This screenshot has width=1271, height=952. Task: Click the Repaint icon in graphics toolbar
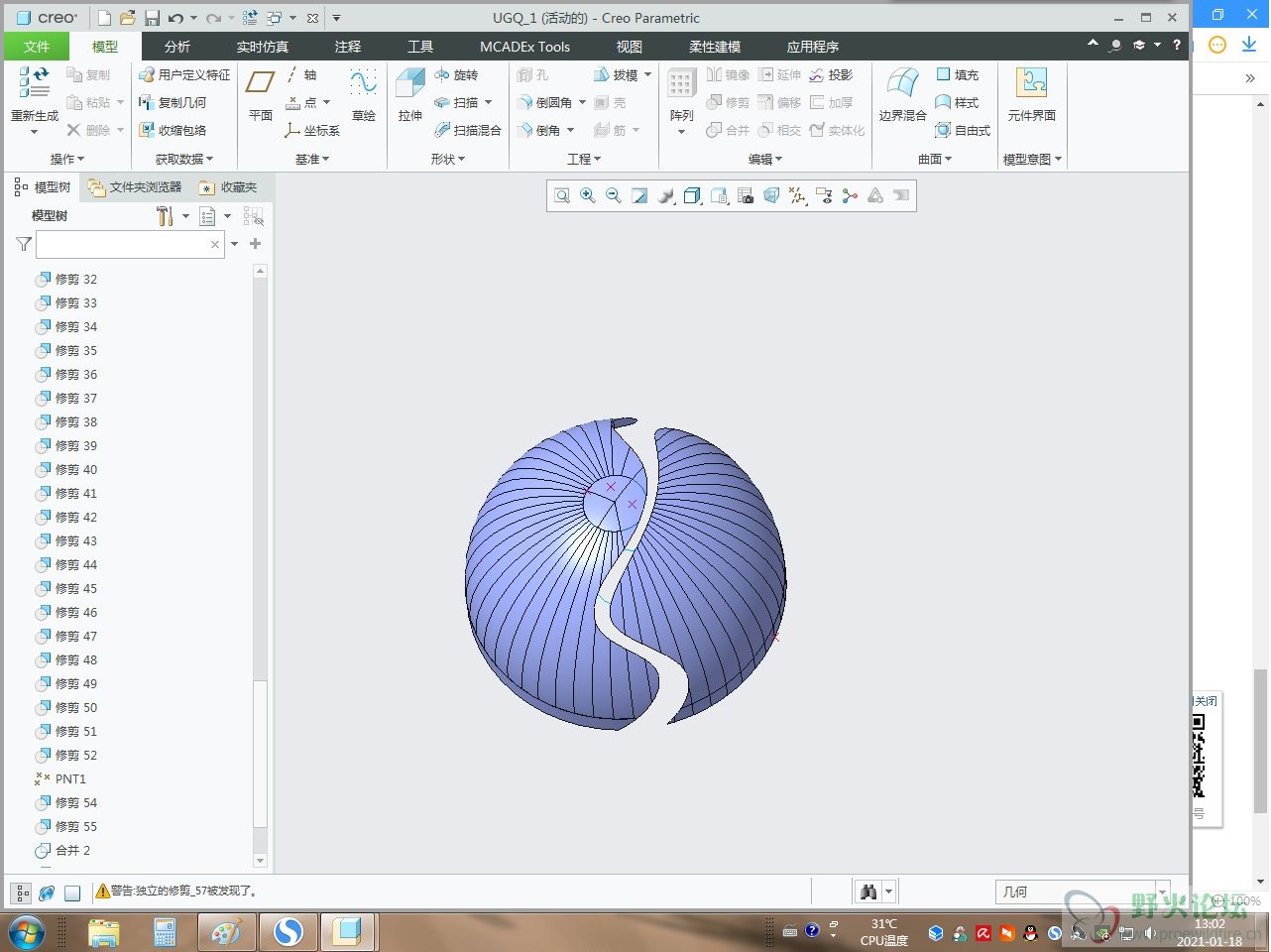click(x=639, y=196)
